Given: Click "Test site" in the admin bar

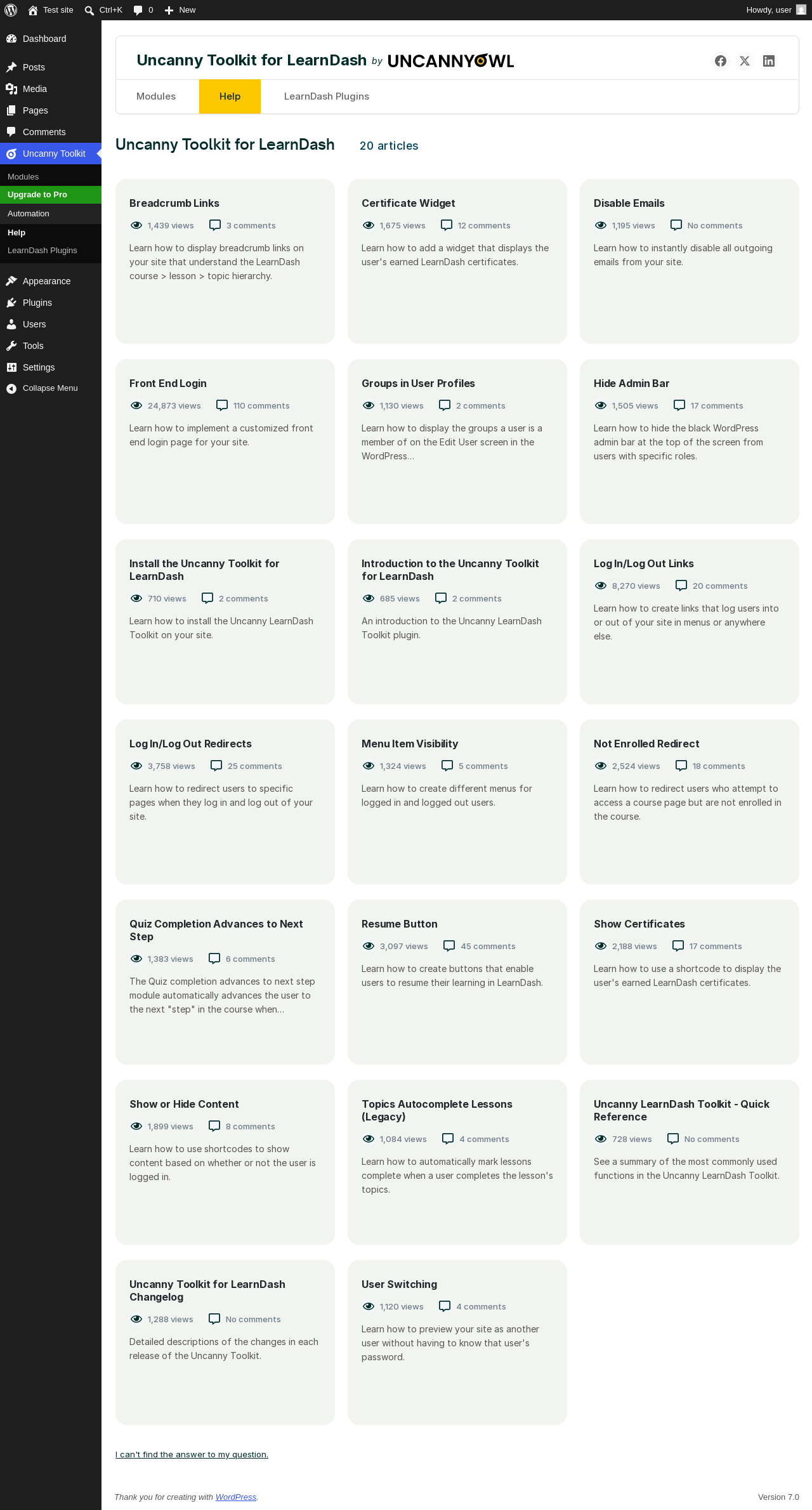Looking at the screenshot, I should click(x=58, y=10).
